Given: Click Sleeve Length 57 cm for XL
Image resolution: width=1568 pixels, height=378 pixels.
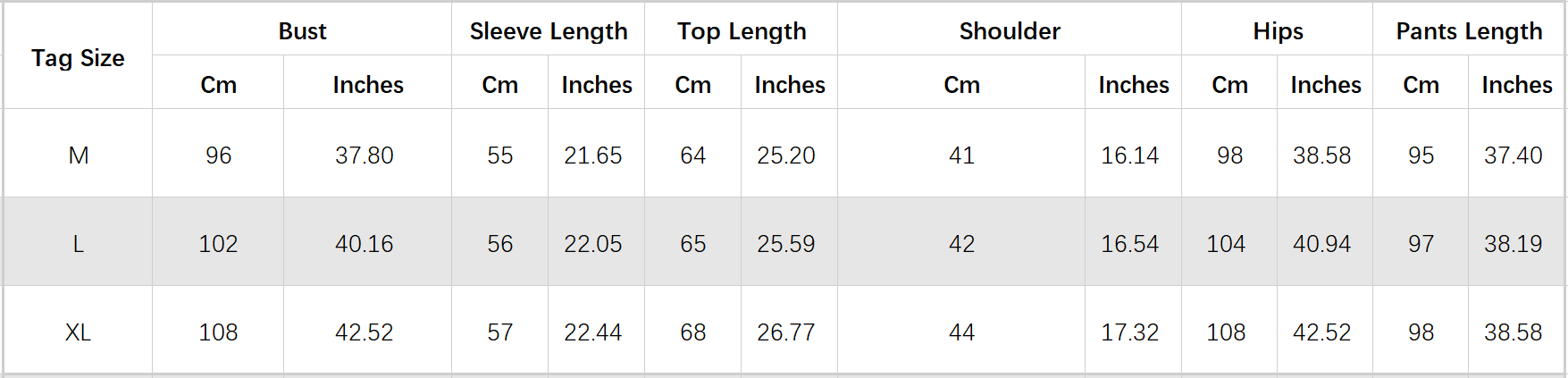Looking at the screenshot, I should 500,332.
